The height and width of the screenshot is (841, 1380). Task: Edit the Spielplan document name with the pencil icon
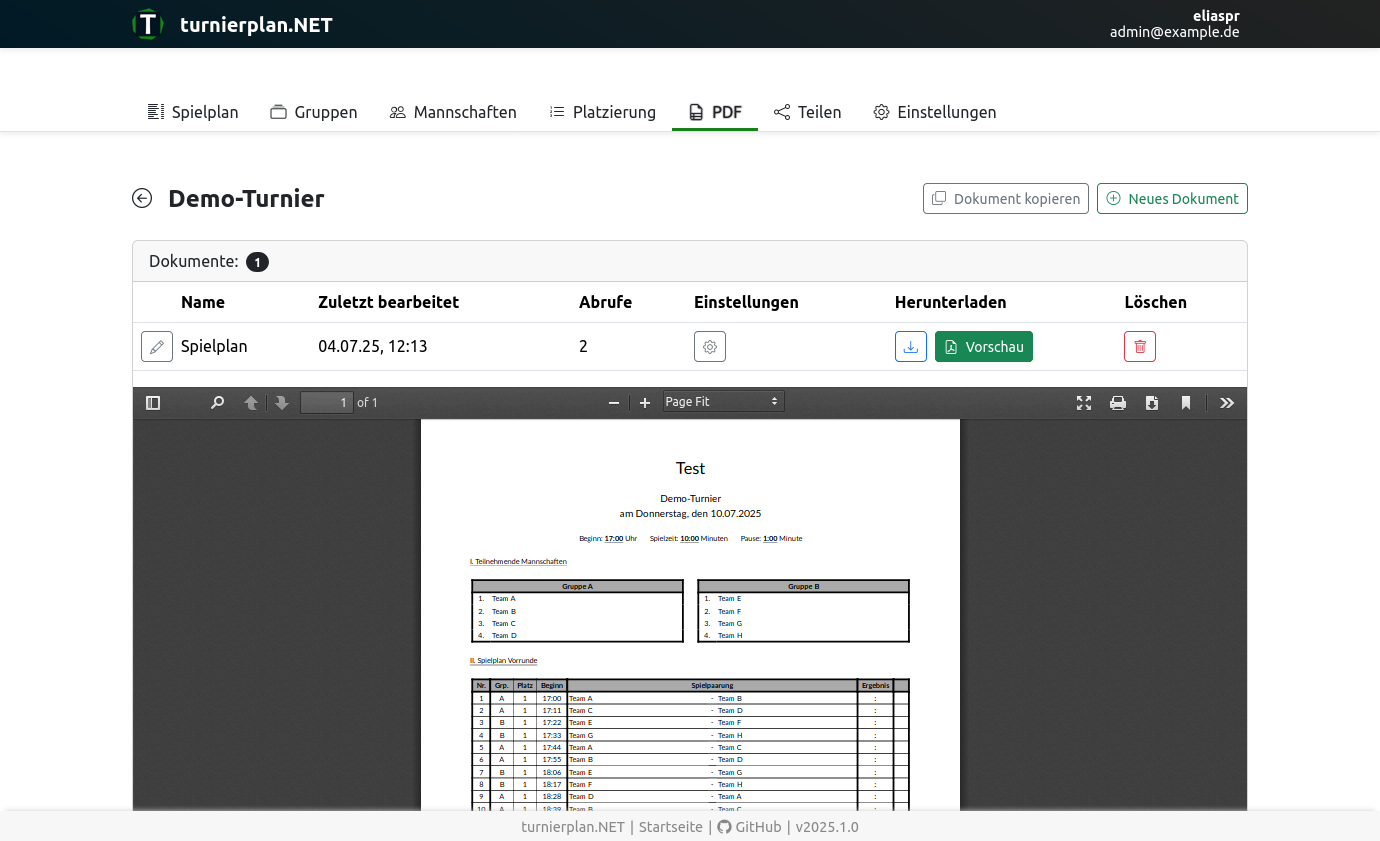pyautogui.click(x=157, y=347)
